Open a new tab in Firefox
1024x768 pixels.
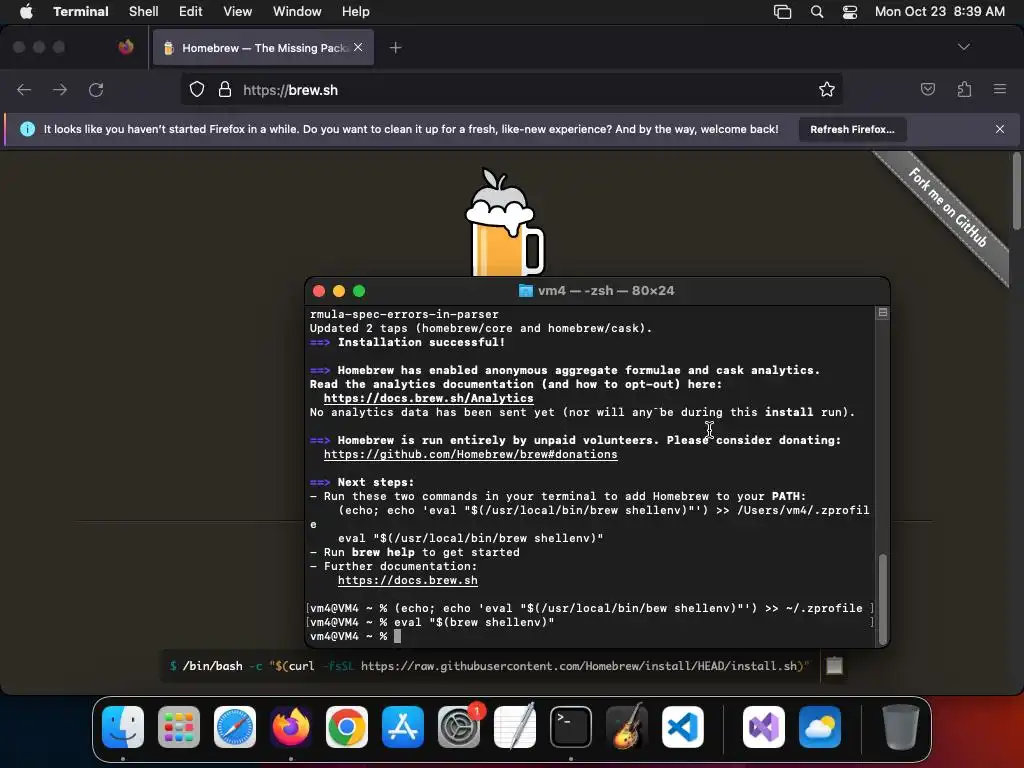[x=395, y=48]
